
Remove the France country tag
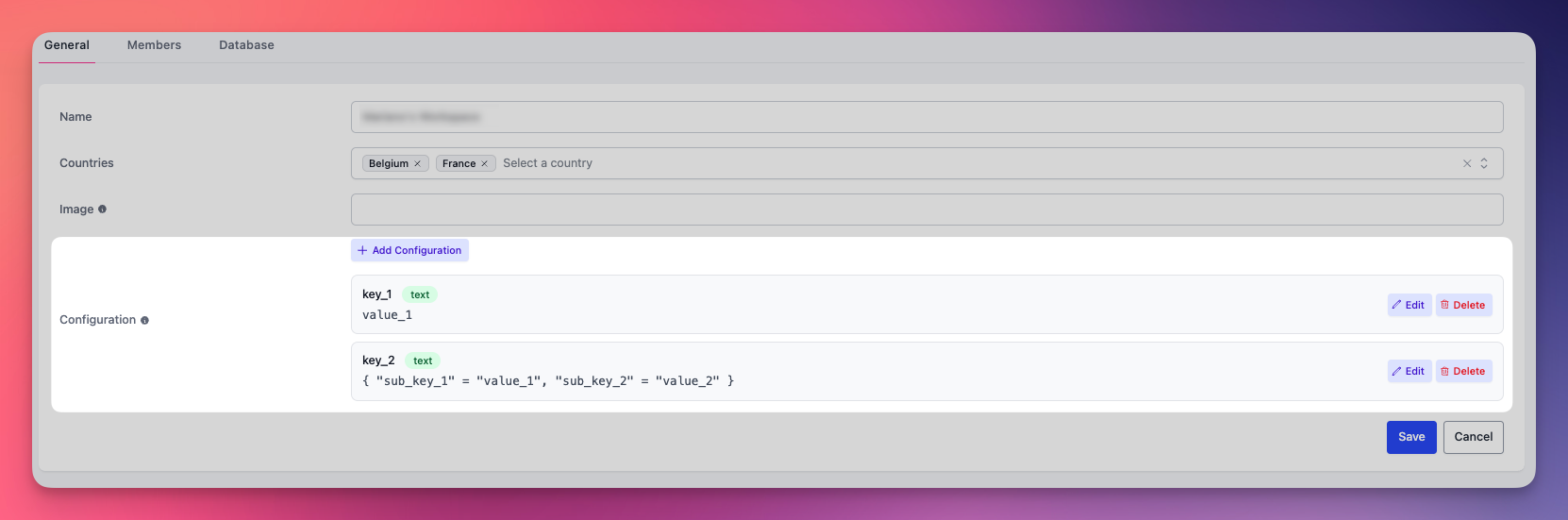(x=484, y=164)
